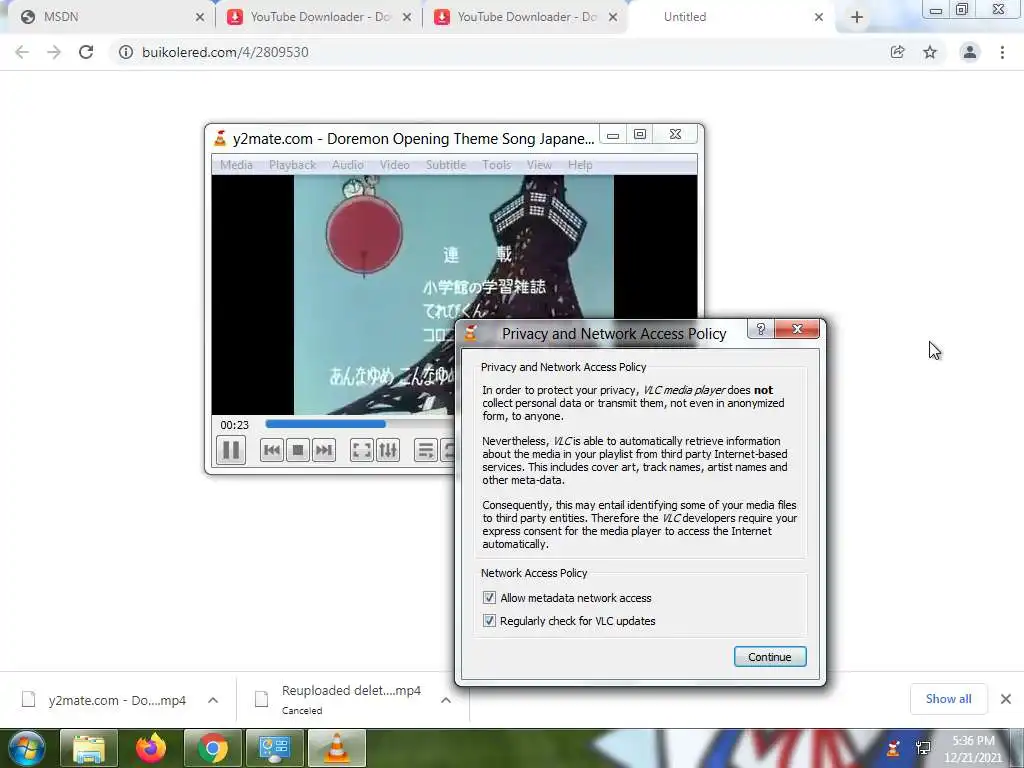This screenshot has width=1024, height=768.
Task: Open the Media menu in VLC
Action: [x=236, y=165]
